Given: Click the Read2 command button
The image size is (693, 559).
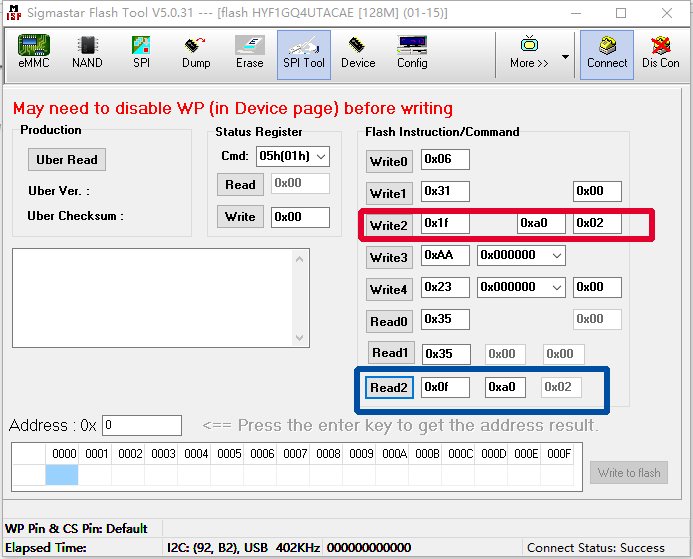Looking at the screenshot, I should (x=389, y=388).
